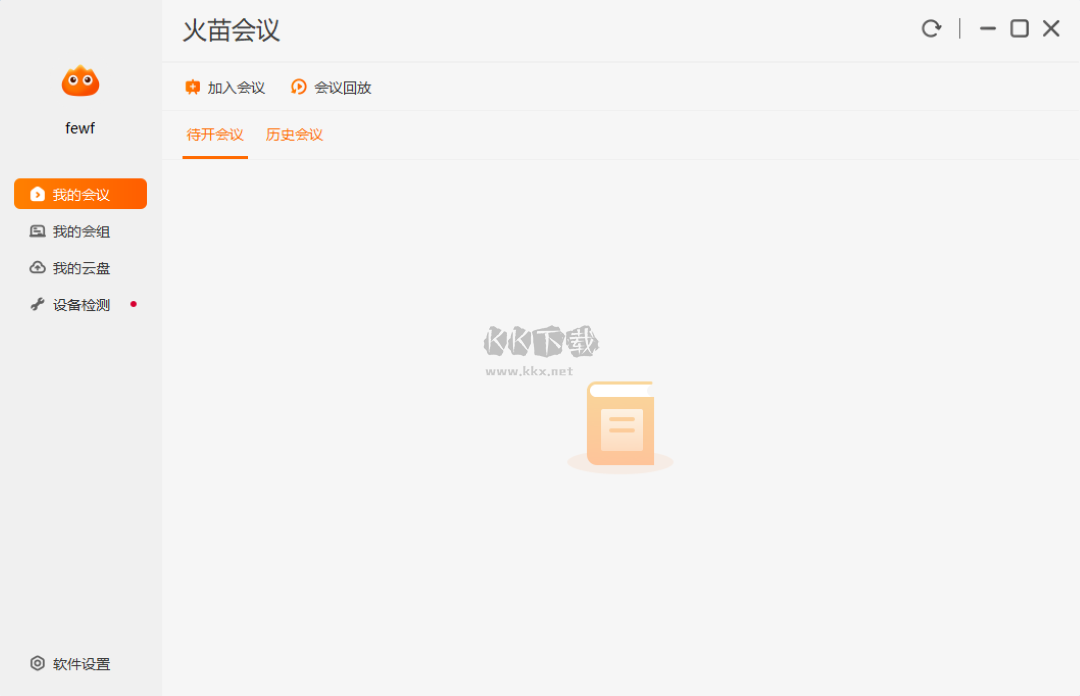Switch focus to 历史会议 view
Viewport: 1080px width, 696px height.
point(294,134)
